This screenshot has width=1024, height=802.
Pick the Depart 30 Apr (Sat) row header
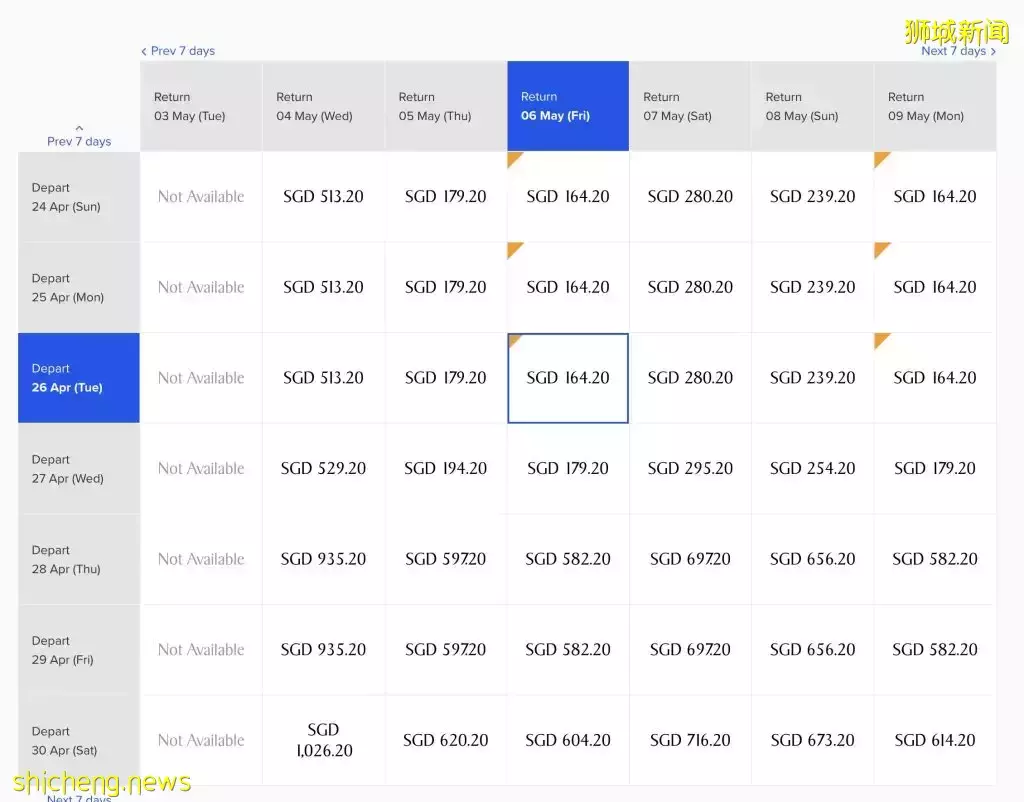[79, 741]
